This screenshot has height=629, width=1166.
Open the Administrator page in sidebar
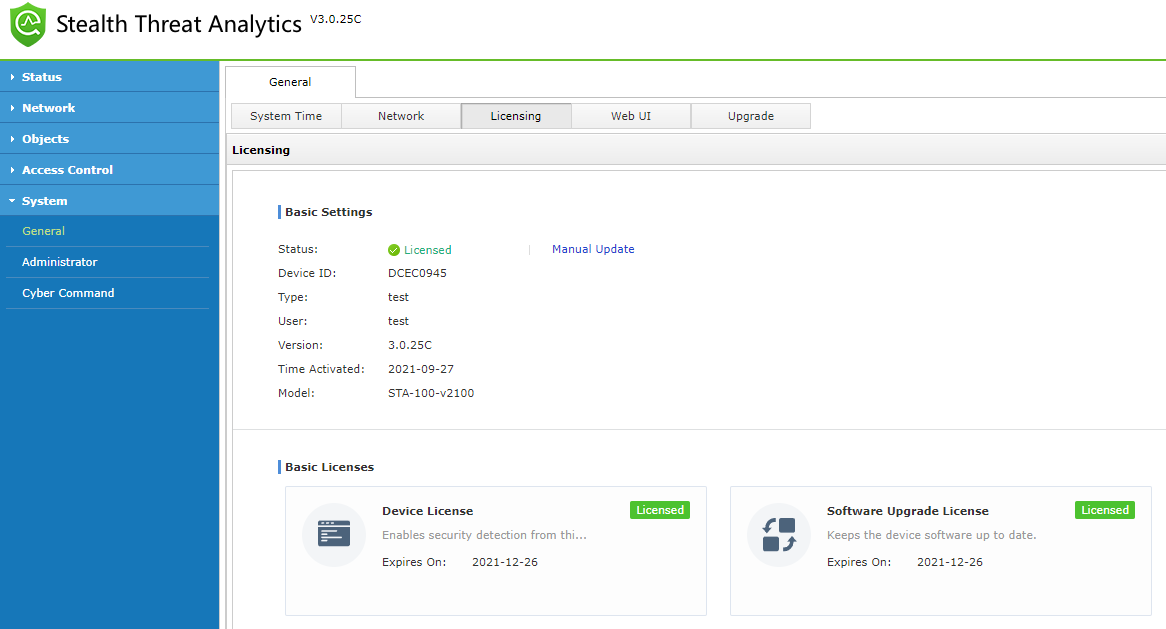[59, 262]
